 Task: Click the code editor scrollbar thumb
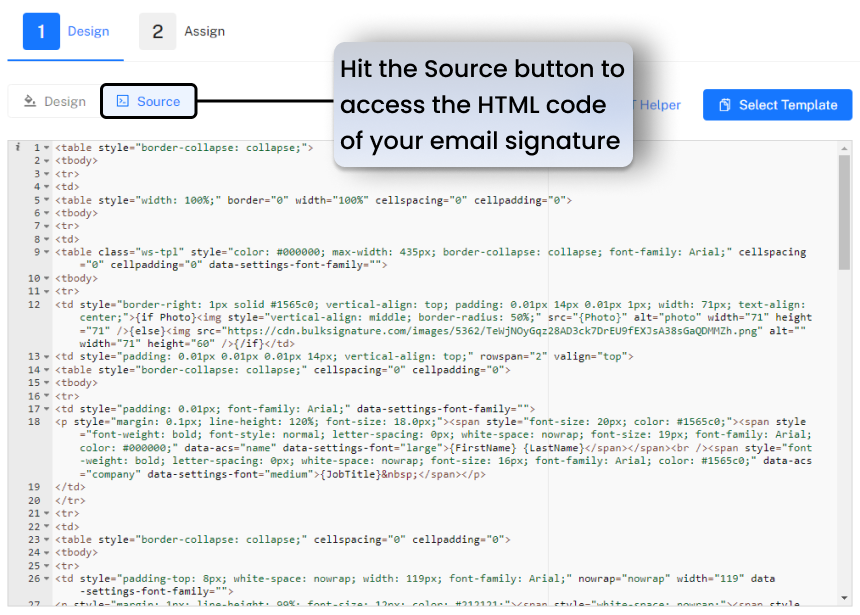pyautogui.click(x=844, y=212)
